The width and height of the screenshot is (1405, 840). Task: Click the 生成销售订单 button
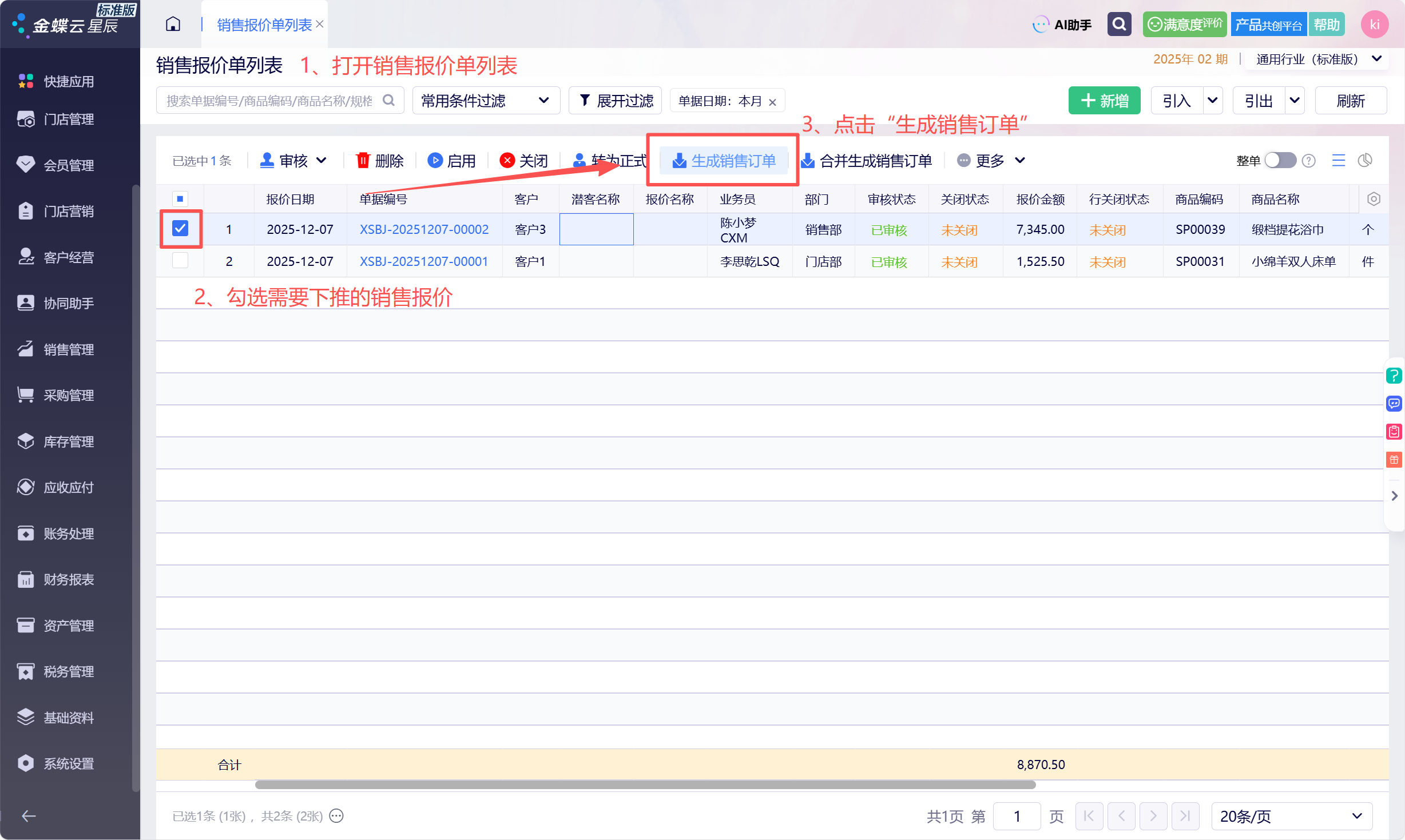(x=724, y=161)
